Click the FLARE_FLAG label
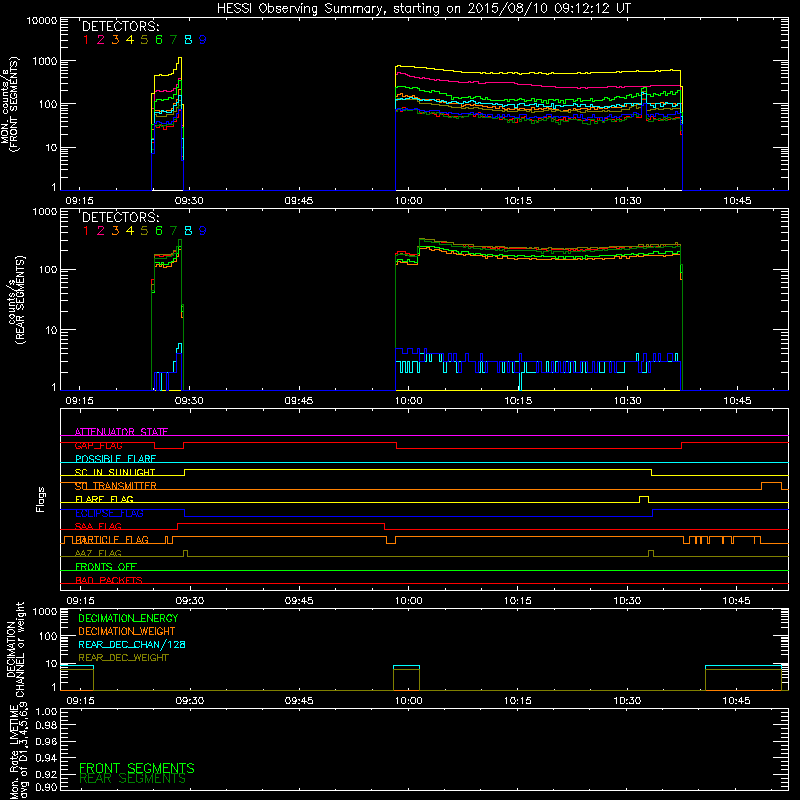800x800 pixels. 104,499
